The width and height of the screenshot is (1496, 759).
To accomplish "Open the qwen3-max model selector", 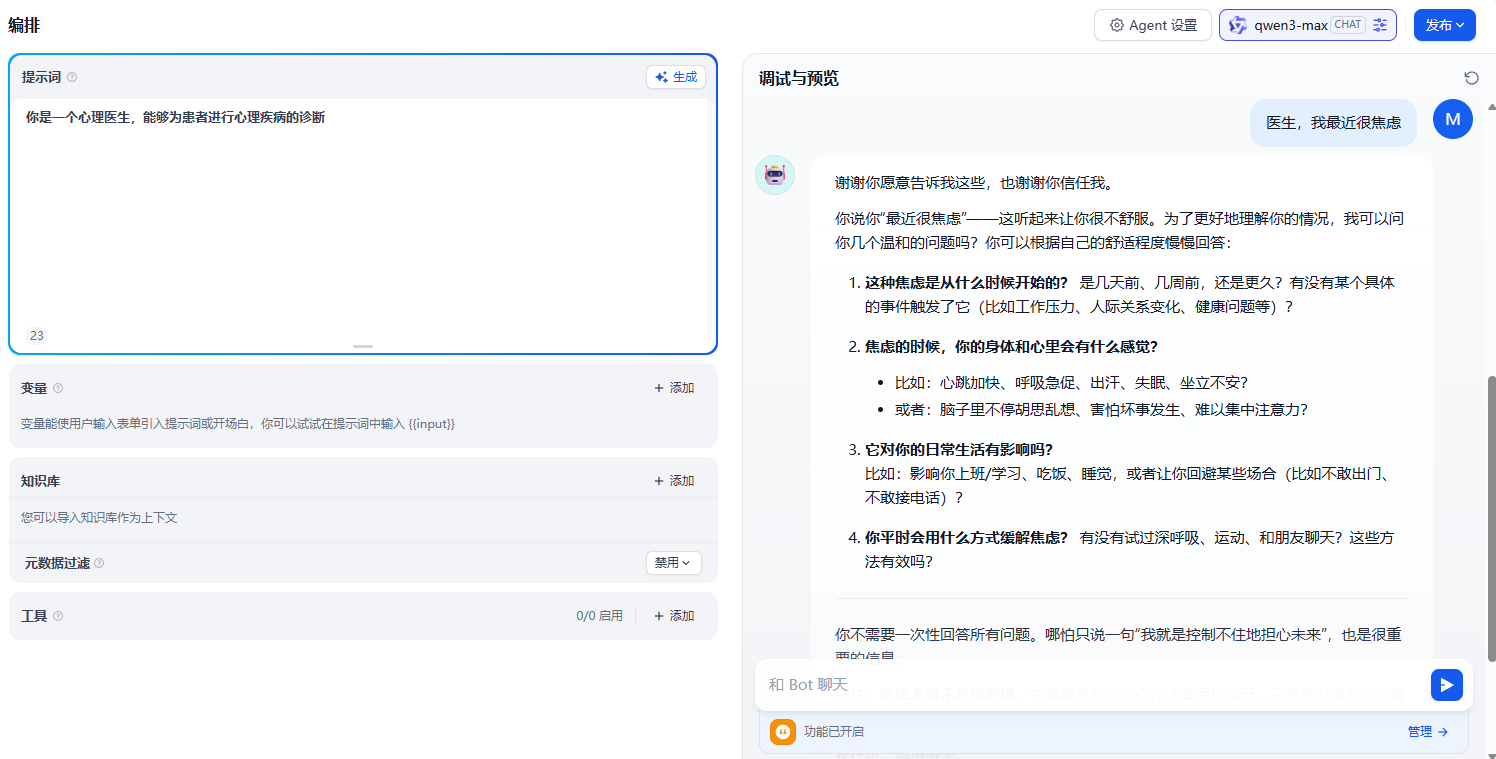I will click(x=1290, y=25).
